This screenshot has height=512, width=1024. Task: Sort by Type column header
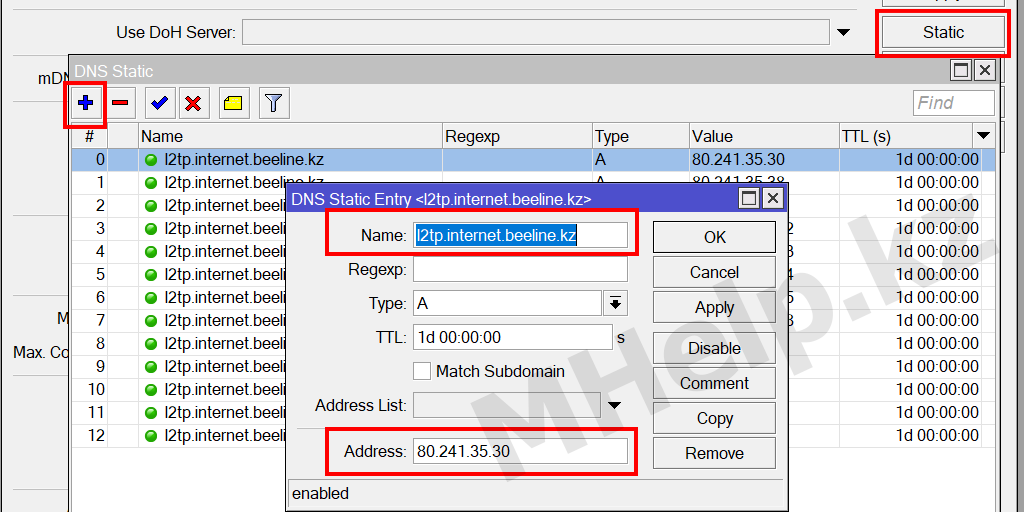(x=641, y=136)
